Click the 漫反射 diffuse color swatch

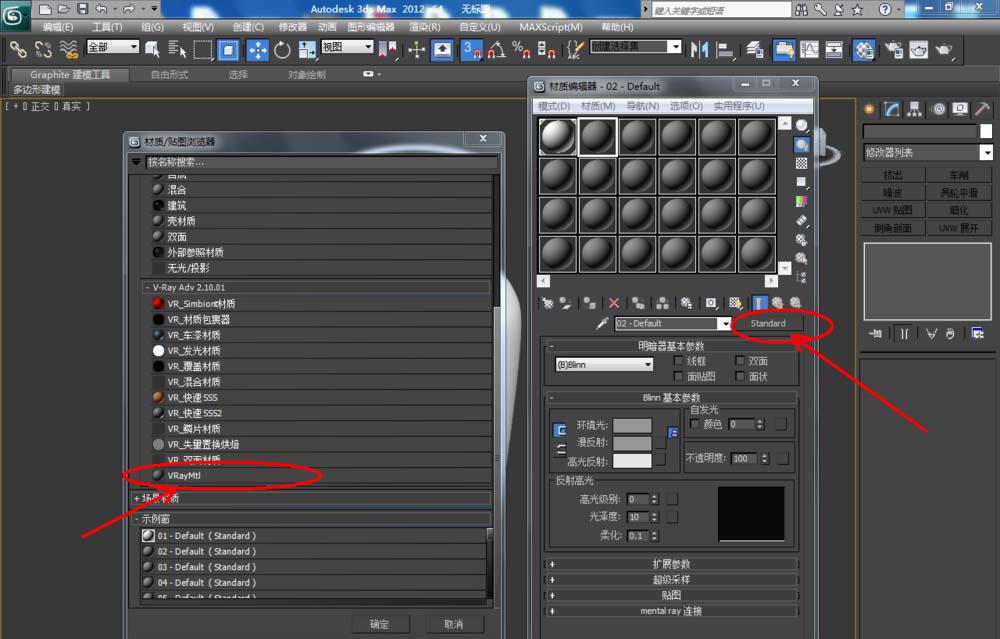[x=632, y=443]
